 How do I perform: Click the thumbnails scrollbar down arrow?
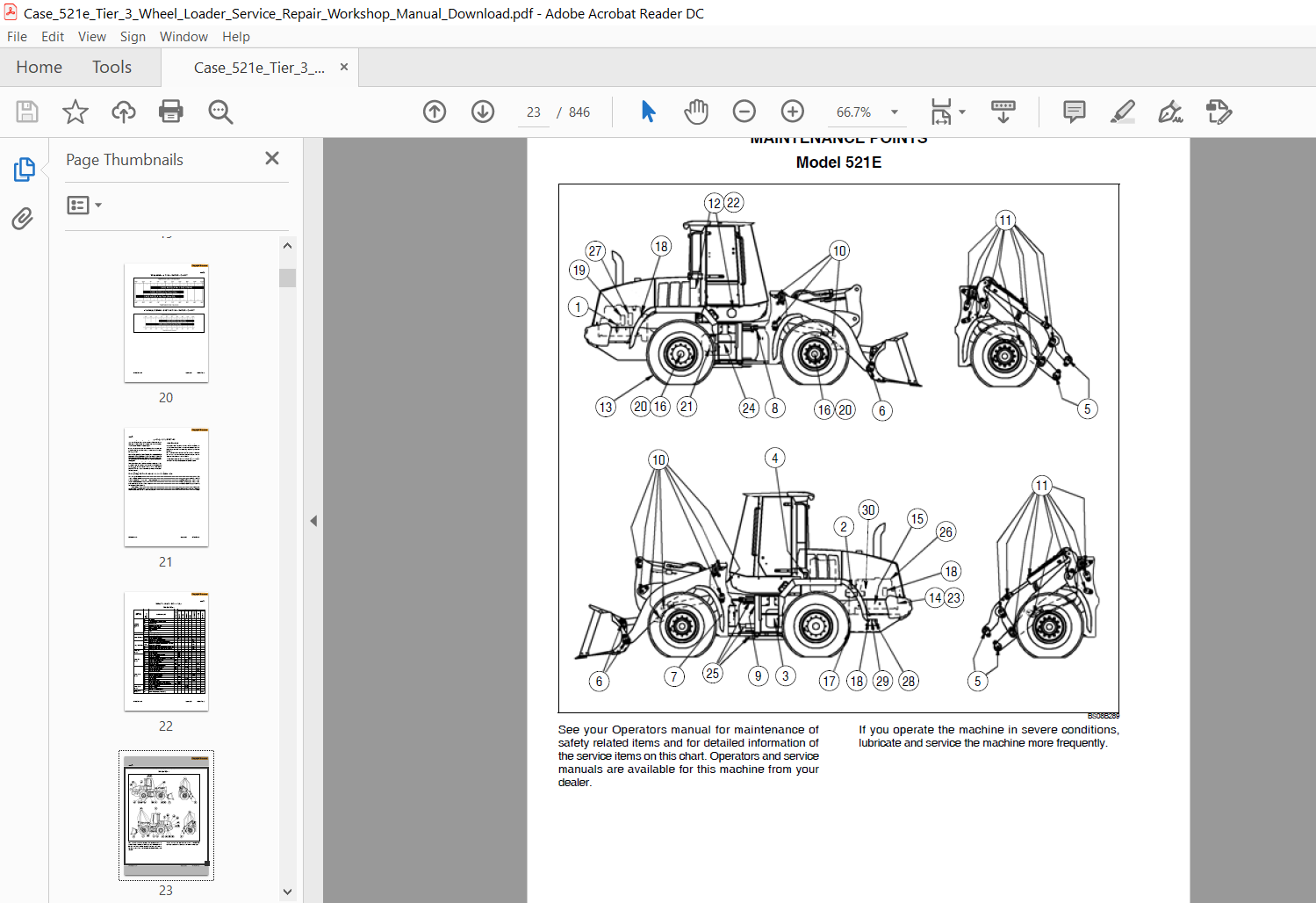[287, 892]
